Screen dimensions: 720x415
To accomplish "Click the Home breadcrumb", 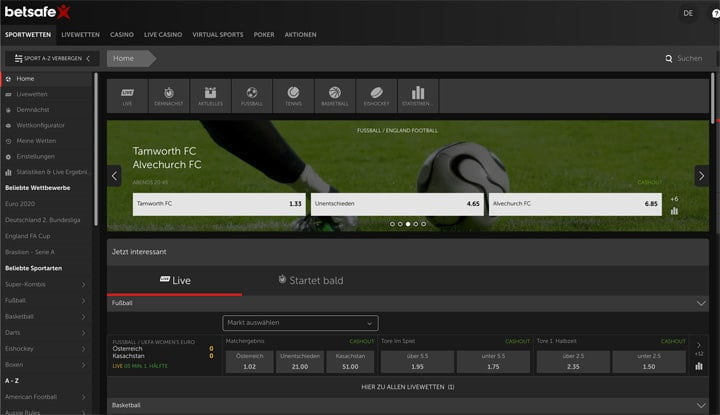I will coord(131,58).
